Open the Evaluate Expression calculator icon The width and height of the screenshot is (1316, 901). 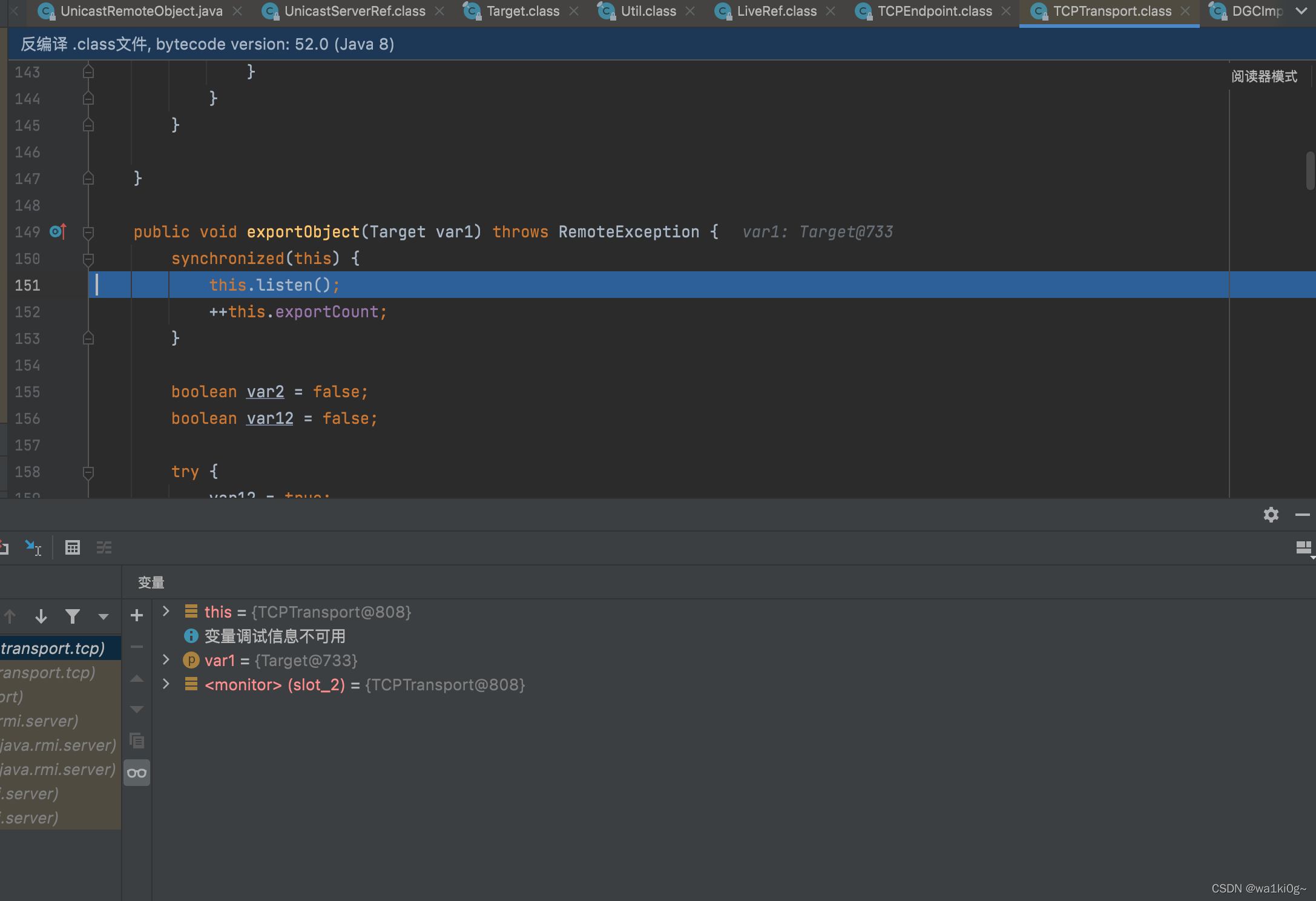73,547
